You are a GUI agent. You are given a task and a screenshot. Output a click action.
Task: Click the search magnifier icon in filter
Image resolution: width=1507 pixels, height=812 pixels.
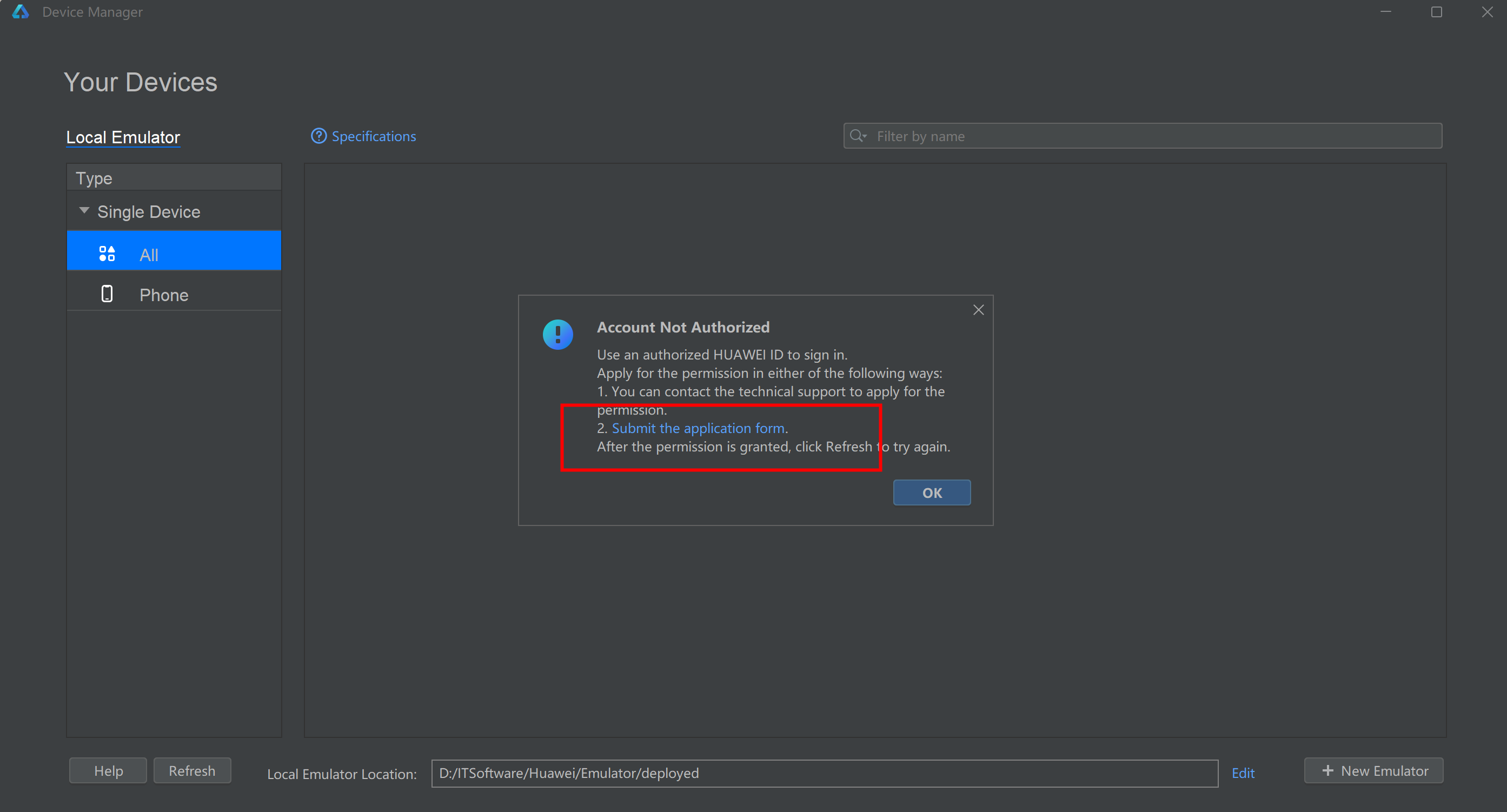tap(857, 136)
